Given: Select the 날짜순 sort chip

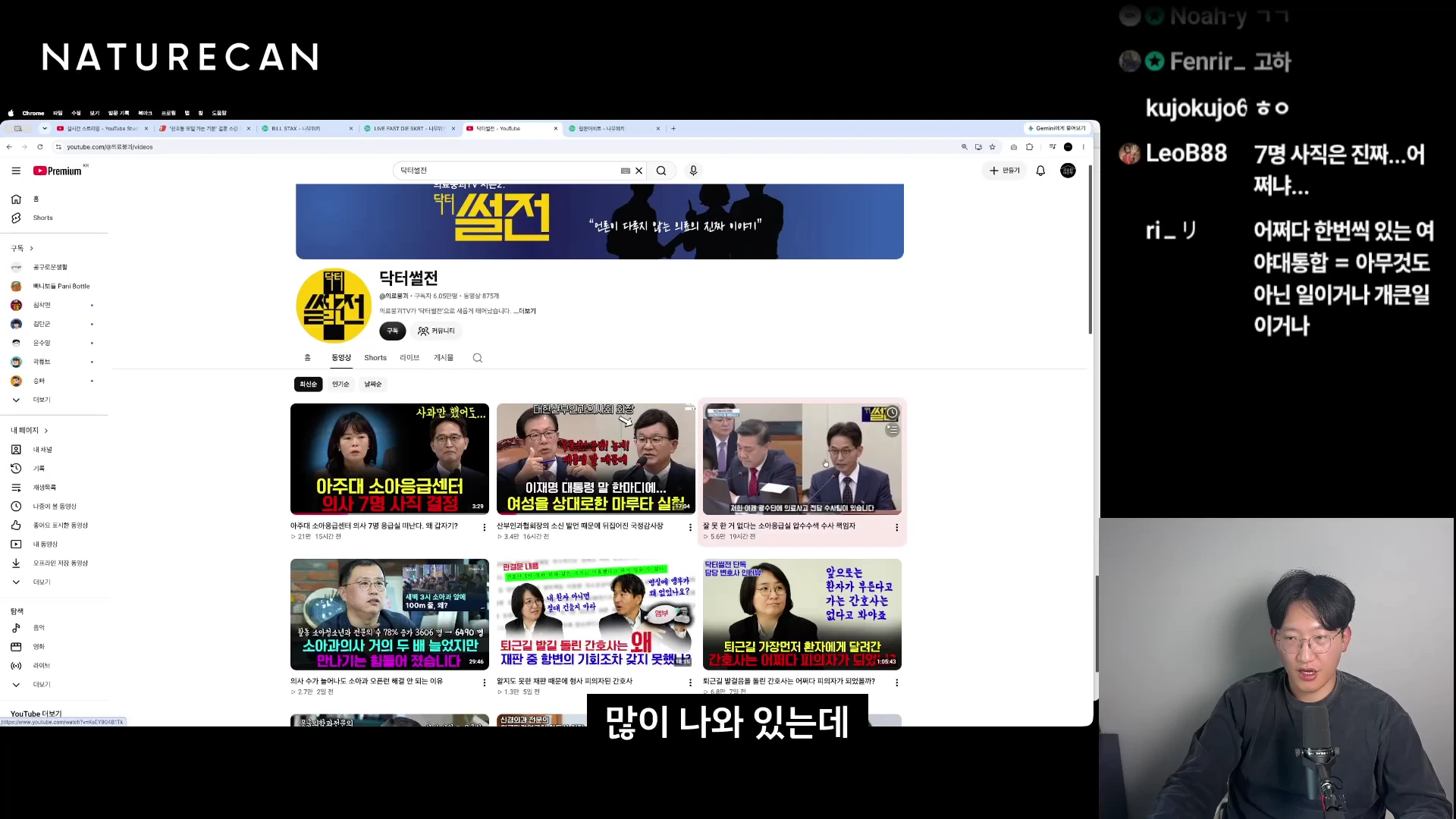Looking at the screenshot, I should [x=373, y=384].
